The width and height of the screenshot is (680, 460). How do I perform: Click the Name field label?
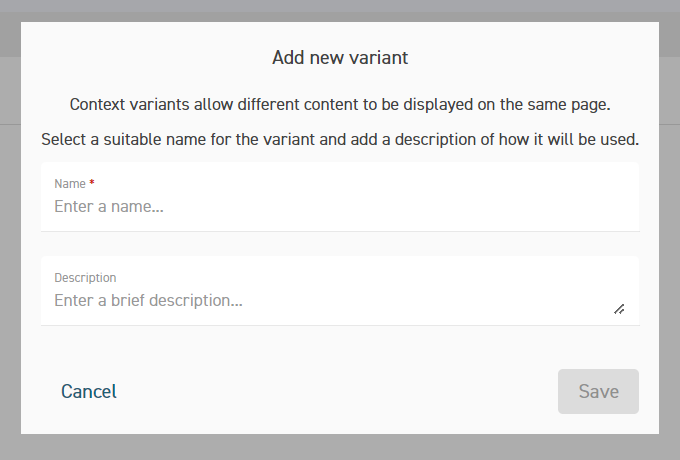pyautogui.click(x=70, y=184)
